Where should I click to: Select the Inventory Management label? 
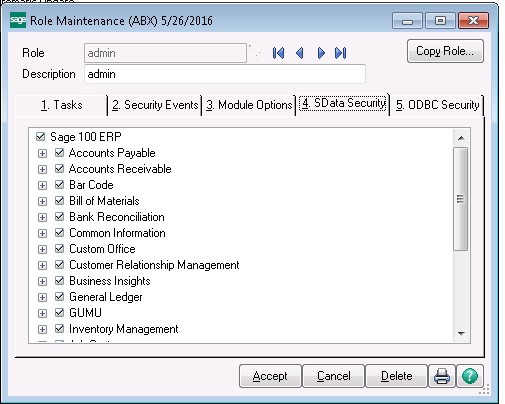coord(124,329)
